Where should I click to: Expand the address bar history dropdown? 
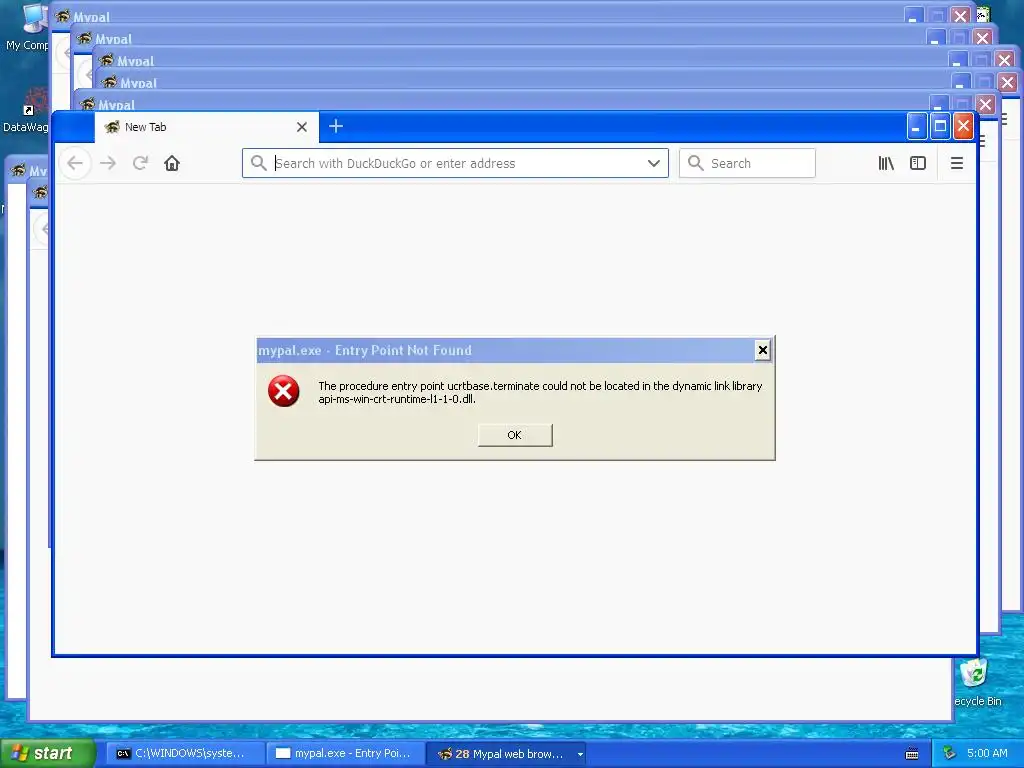click(x=654, y=163)
